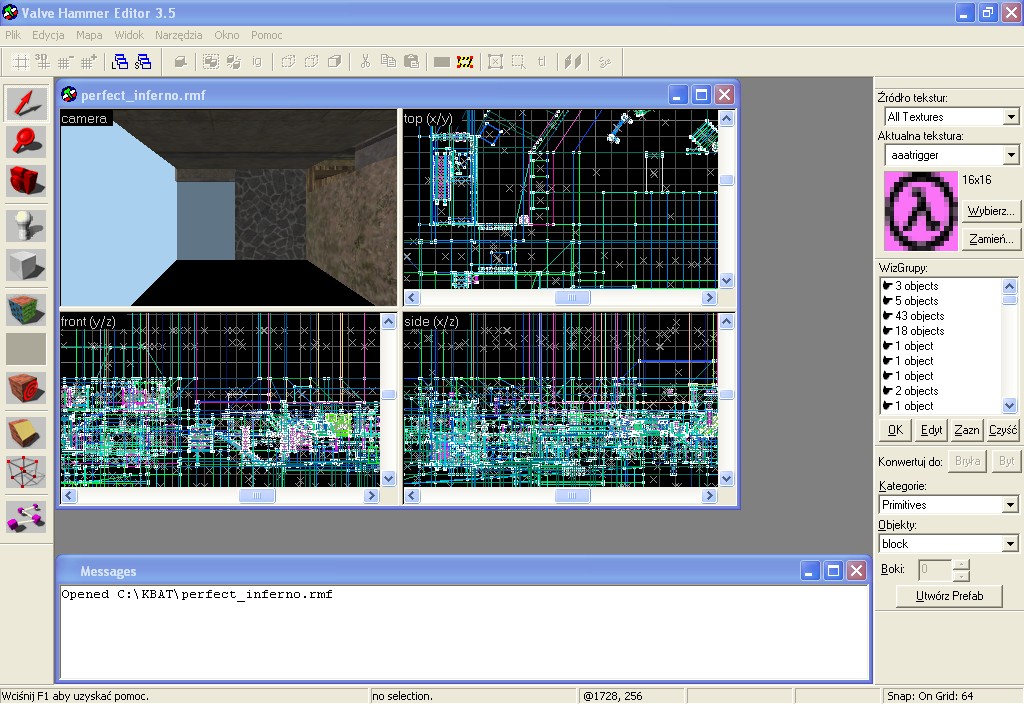Toggle visibility of '5 objects' VisGroup

888,301
